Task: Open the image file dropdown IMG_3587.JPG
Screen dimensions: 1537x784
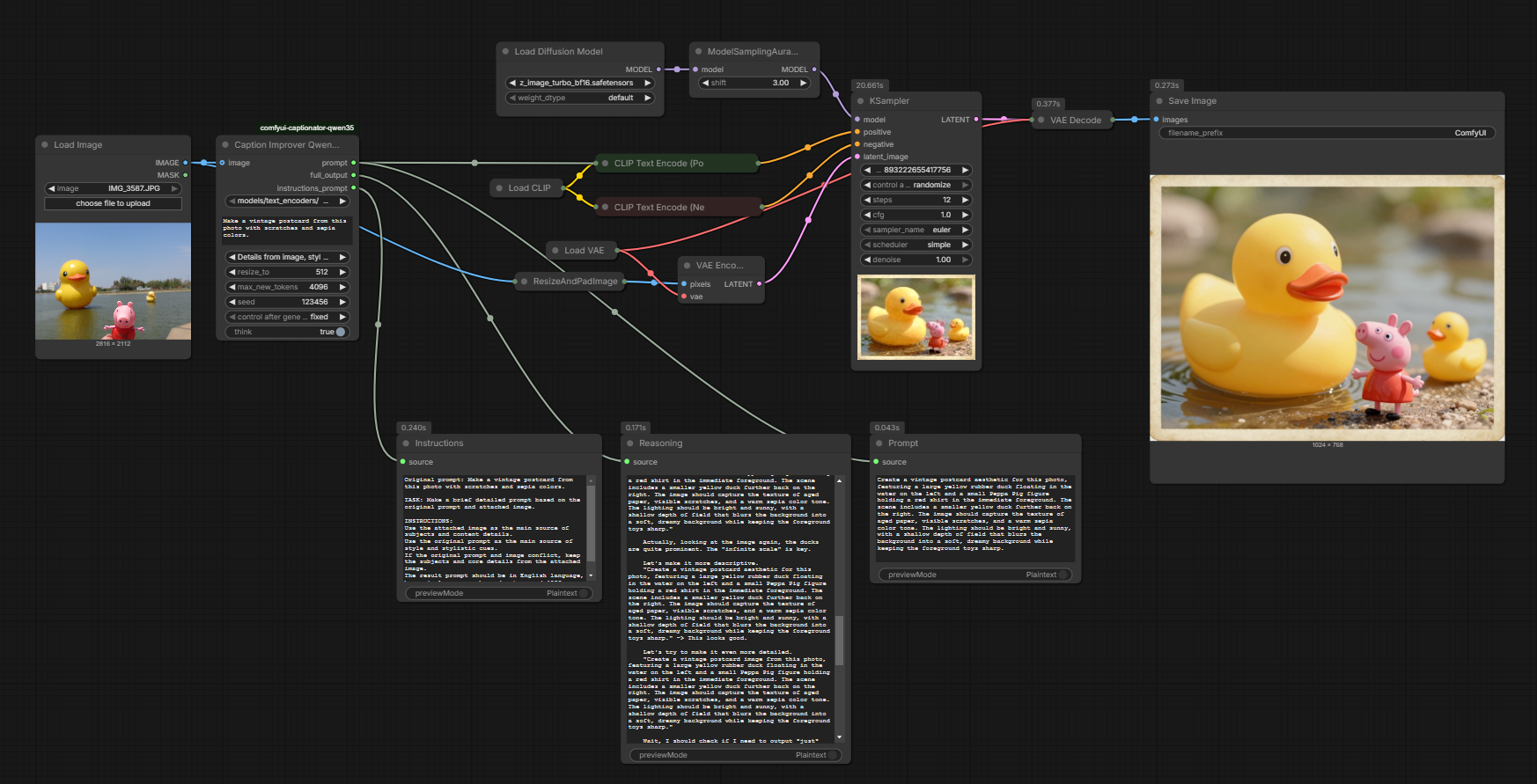Action: click(x=113, y=188)
